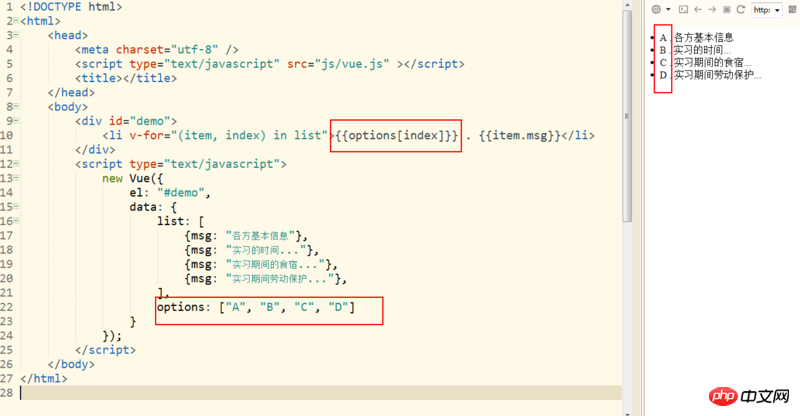The image size is (800, 416).
Task: Stop loading with the square stop icon
Action: (727, 9)
